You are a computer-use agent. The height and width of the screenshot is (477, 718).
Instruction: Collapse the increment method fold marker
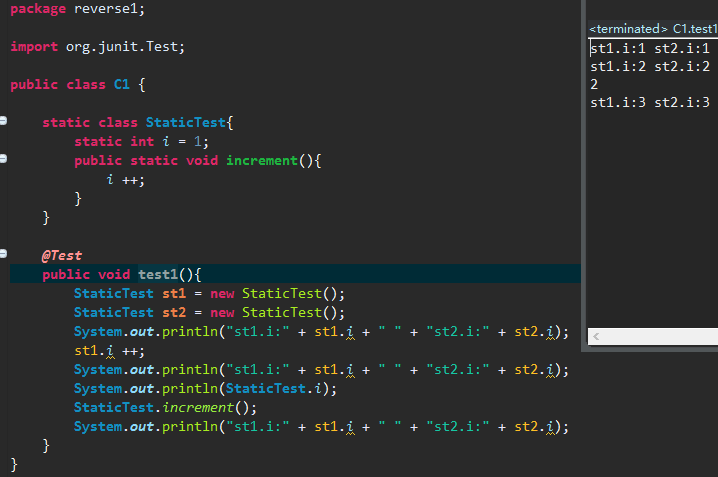pyautogui.click(x=3, y=159)
